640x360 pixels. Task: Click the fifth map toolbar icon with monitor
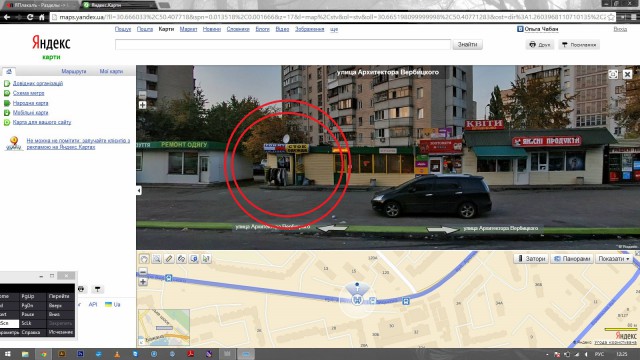(x=194, y=259)
